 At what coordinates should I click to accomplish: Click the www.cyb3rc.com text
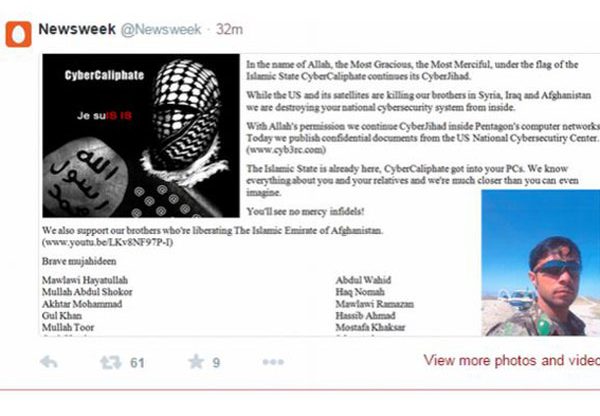click(x=286, y=150)
